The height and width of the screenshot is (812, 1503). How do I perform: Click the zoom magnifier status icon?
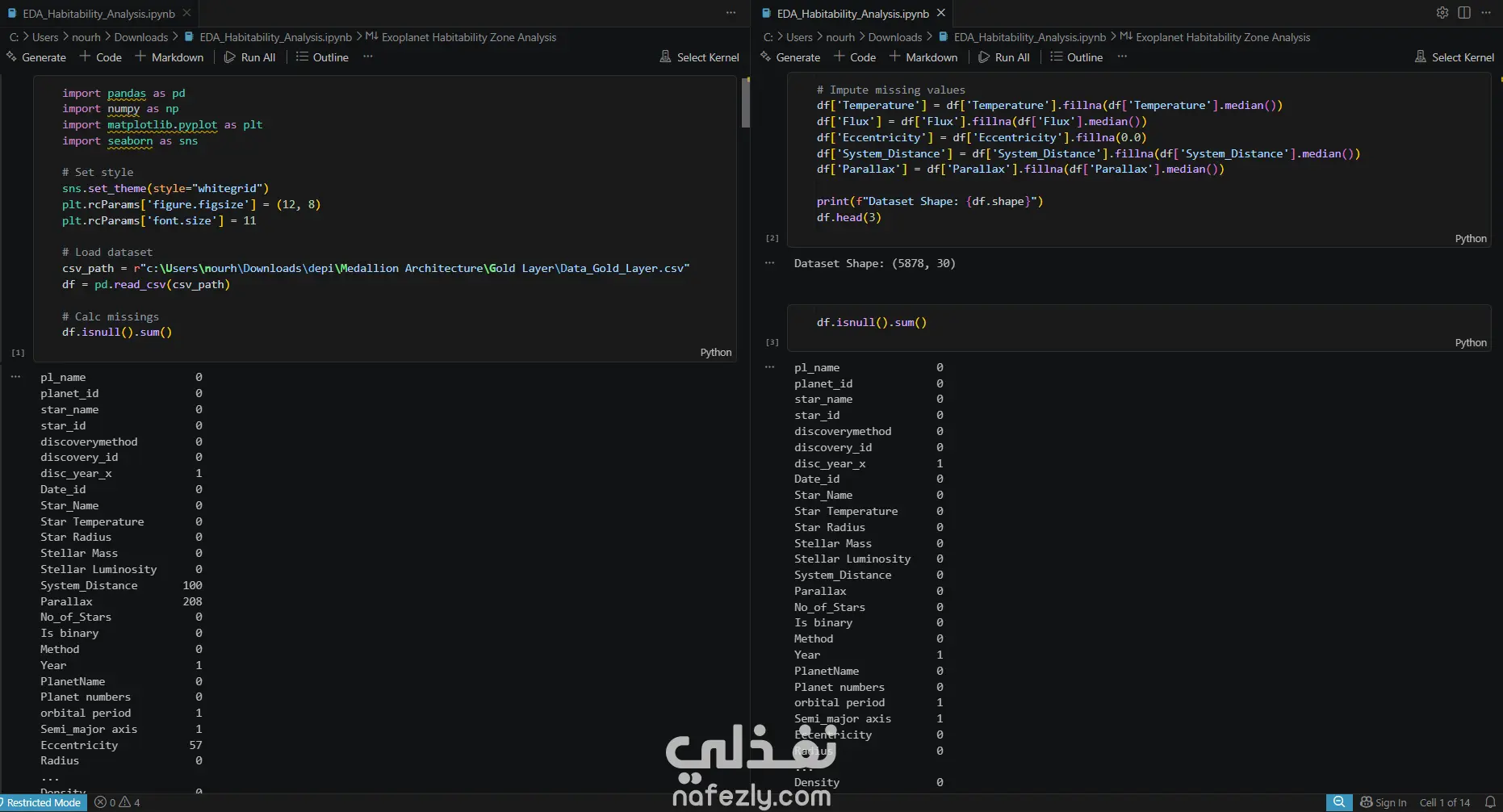pyautogui.click(x=1339, y=802)
